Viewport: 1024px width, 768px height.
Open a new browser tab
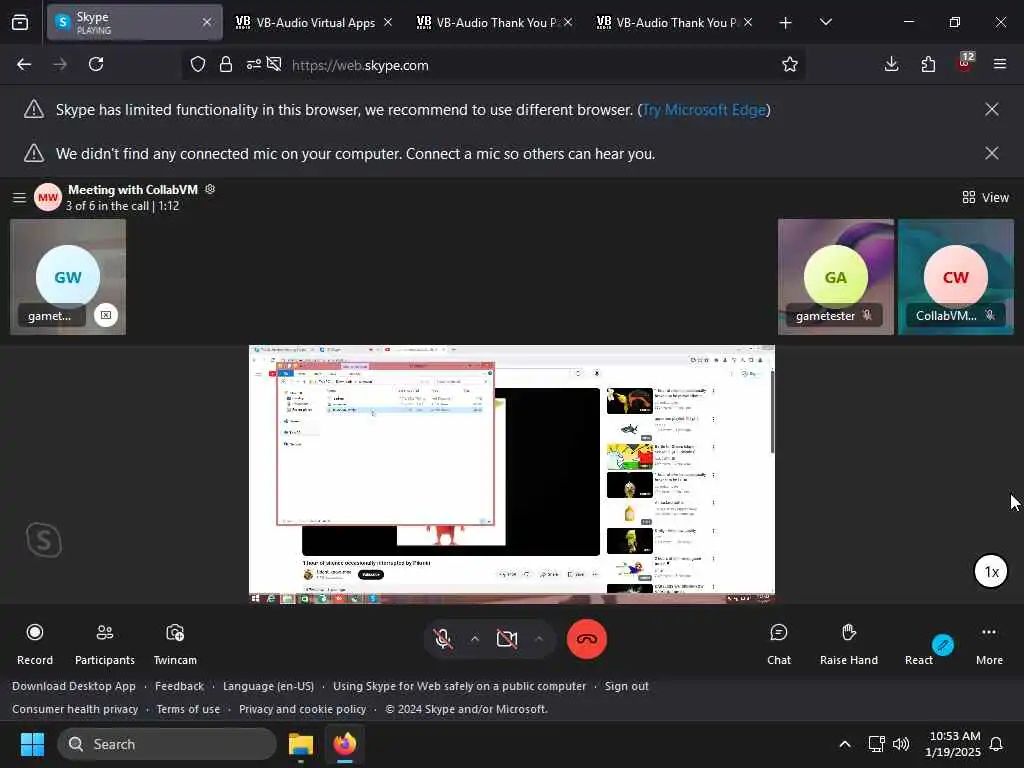pos(785,23)
